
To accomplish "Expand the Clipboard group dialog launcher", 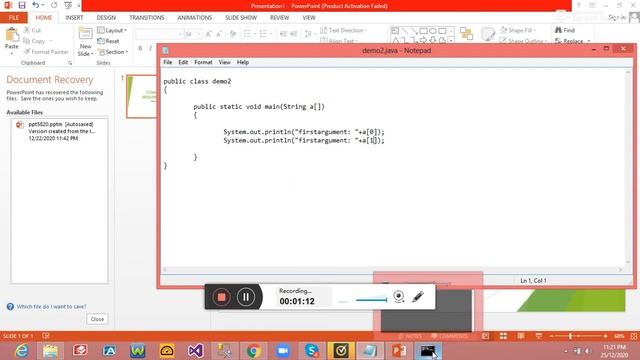I will pos(70,63).
